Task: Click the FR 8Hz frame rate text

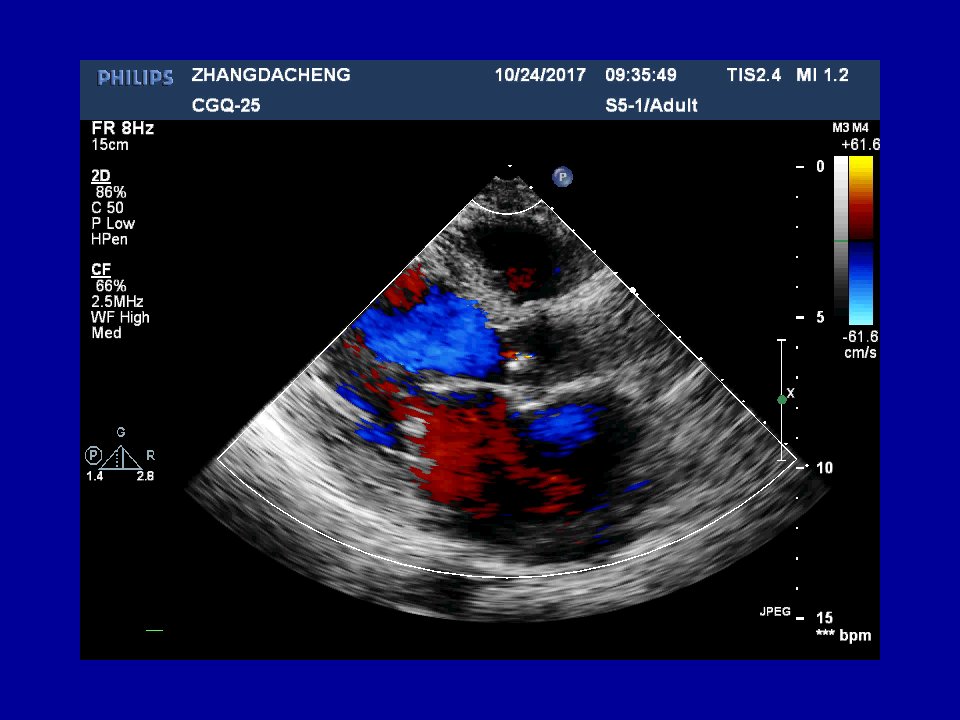Action: tap(122, 129)
